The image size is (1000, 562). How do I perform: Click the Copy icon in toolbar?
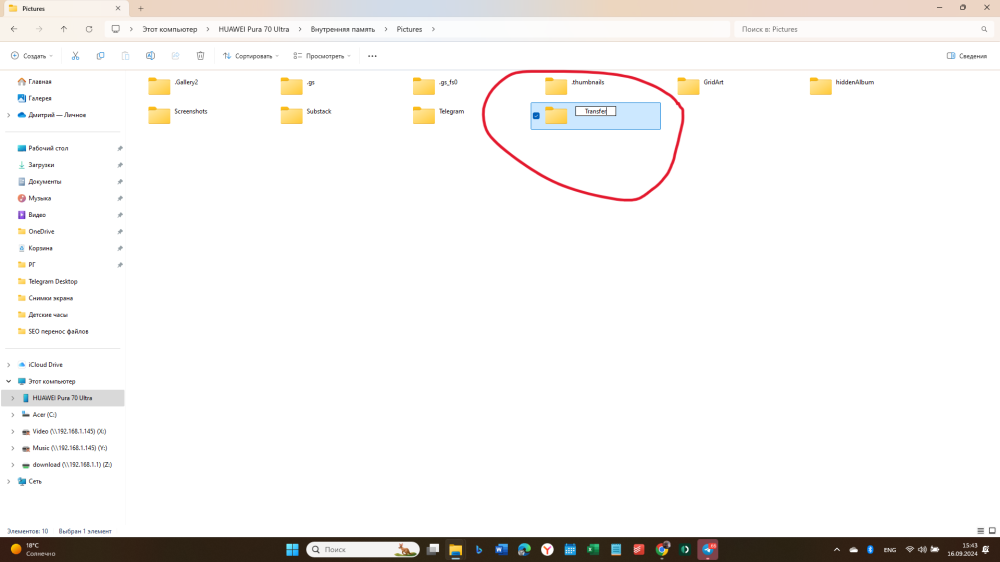coord(100,56)
